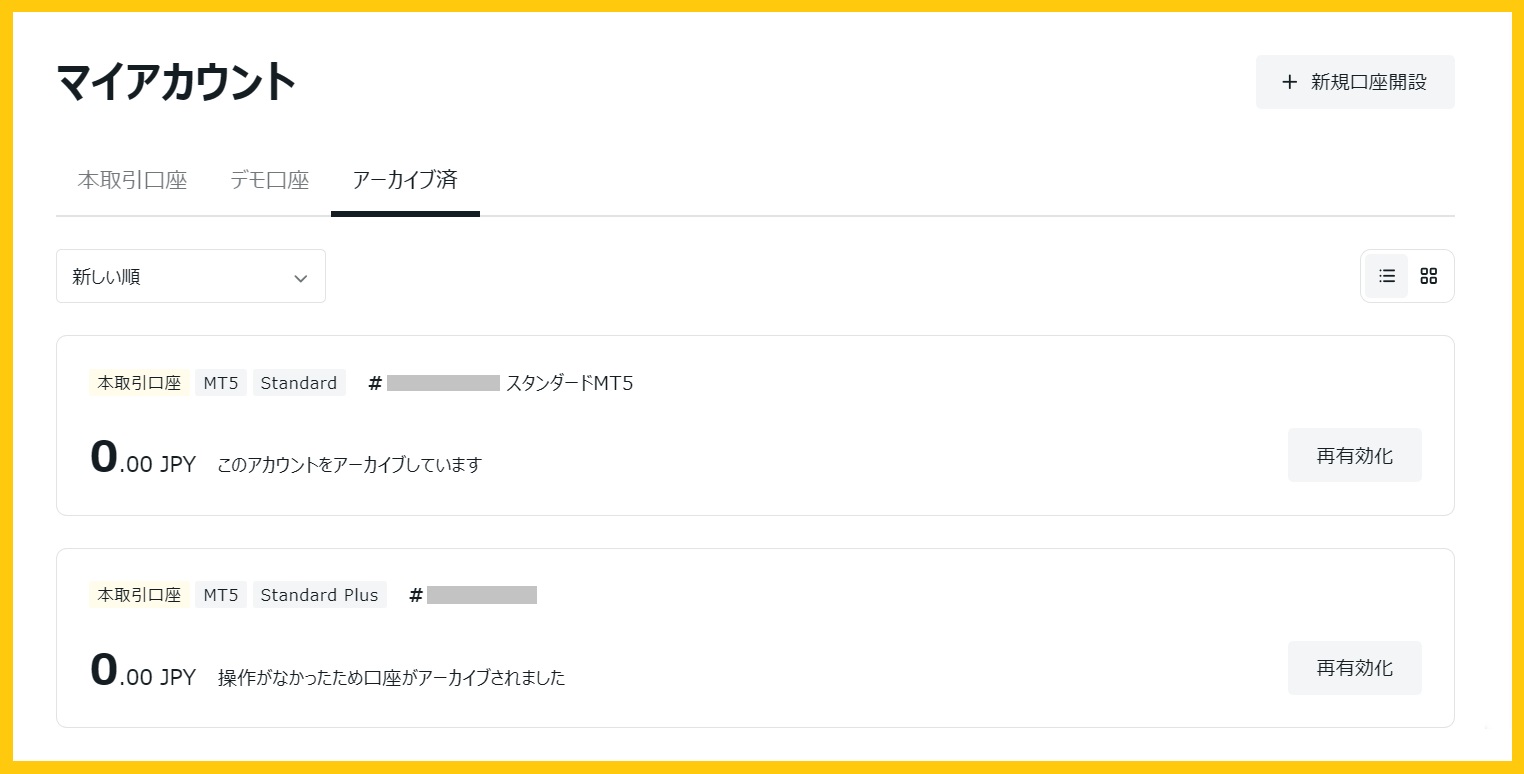Click the 新規口座開設 button

(1354, 82)
